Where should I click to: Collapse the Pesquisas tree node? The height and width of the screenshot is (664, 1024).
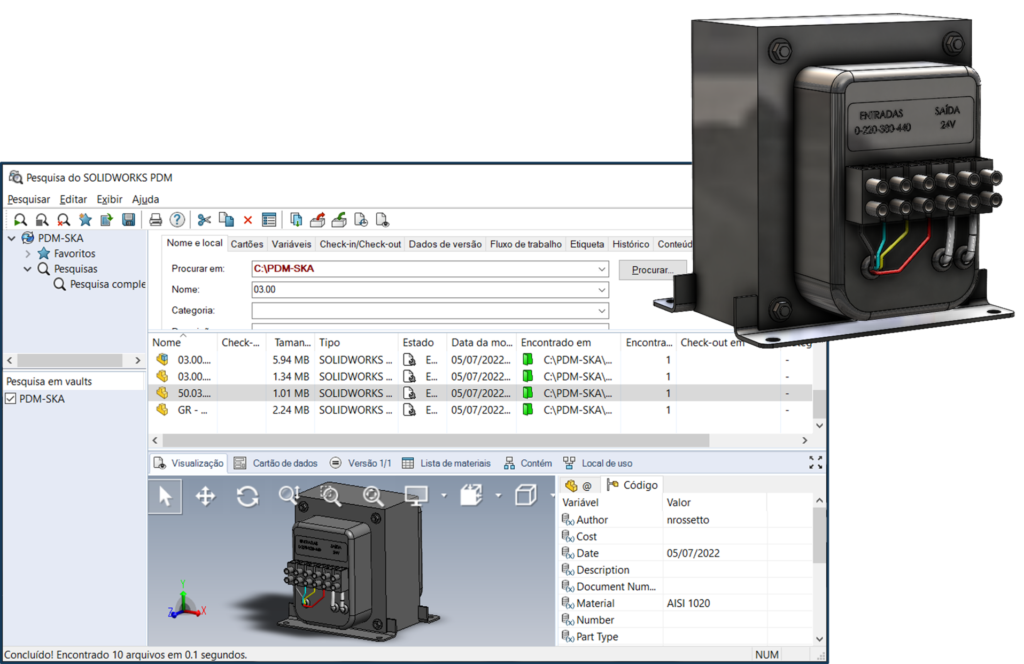pos(29,269)
